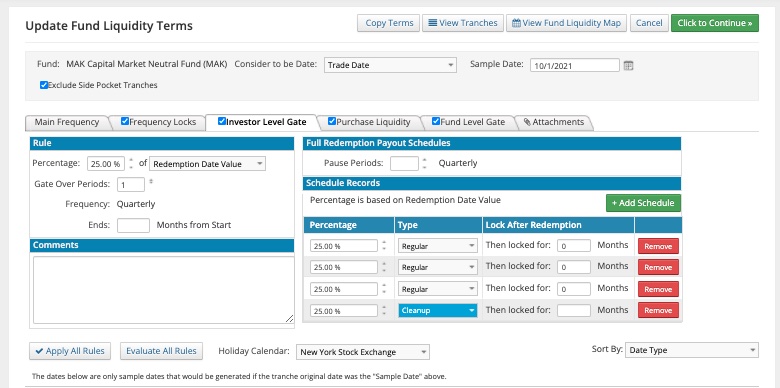Open the Attachments tab
Viewport: 780px width, 388px height.
click(553, 122)
